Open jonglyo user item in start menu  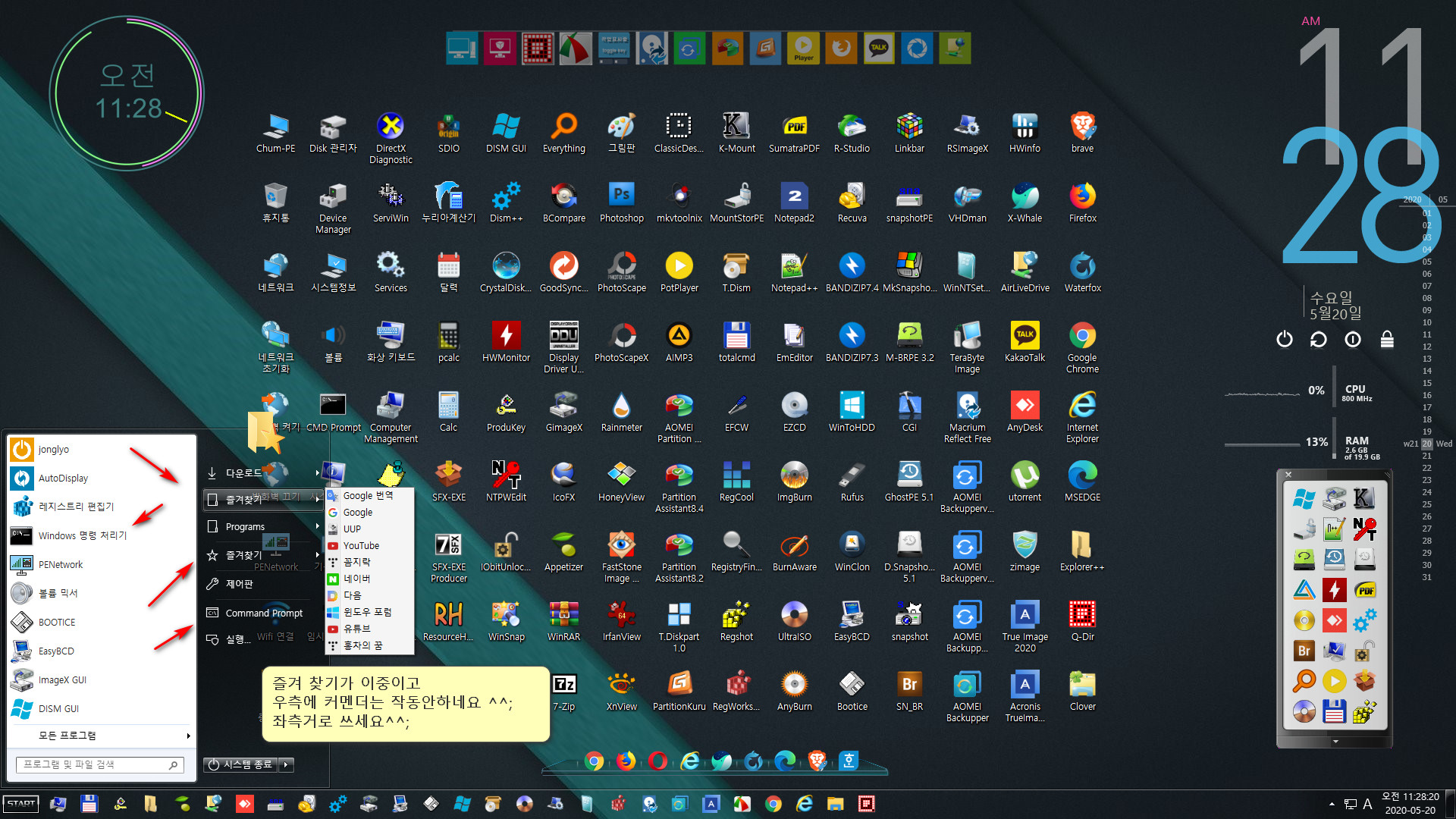tap(100, 450)
